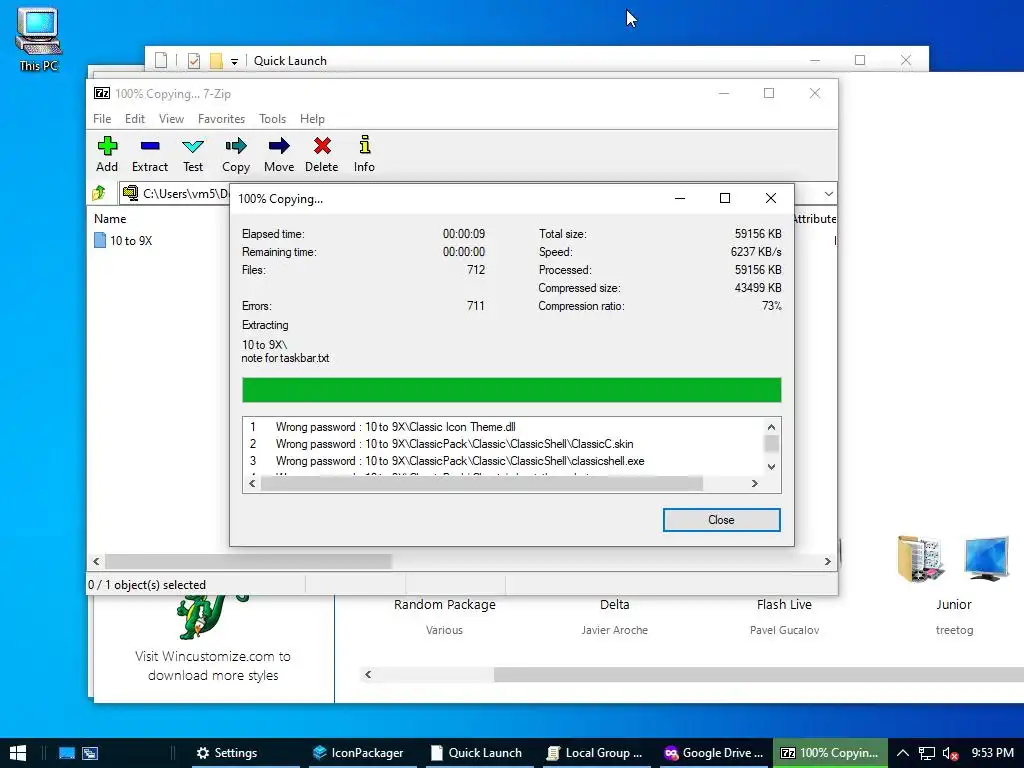Image resolution: width=1024 pixels, height=768 pixels.
Task: Select the Flash Live package label
Action: 784,605
